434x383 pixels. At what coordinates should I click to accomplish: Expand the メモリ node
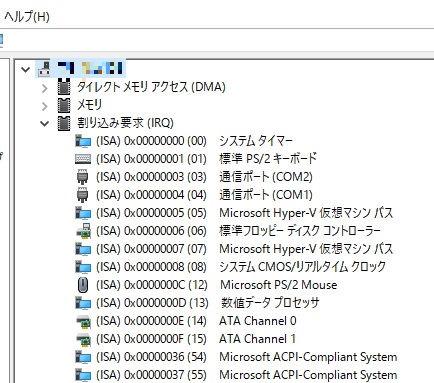click(x=44, y=106)
